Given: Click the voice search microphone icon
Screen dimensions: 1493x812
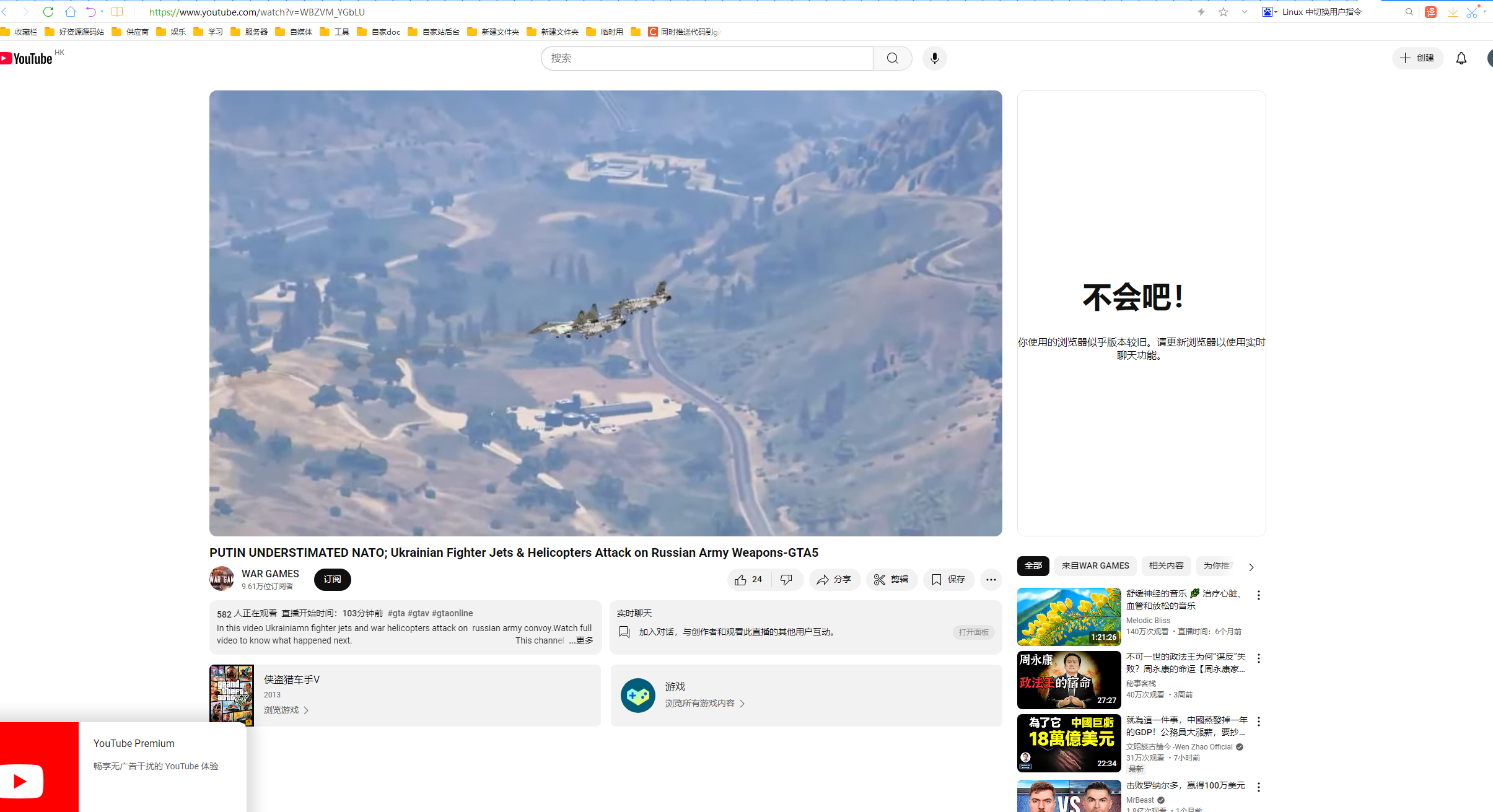Looking at the screenshot, I should (934, 58).
